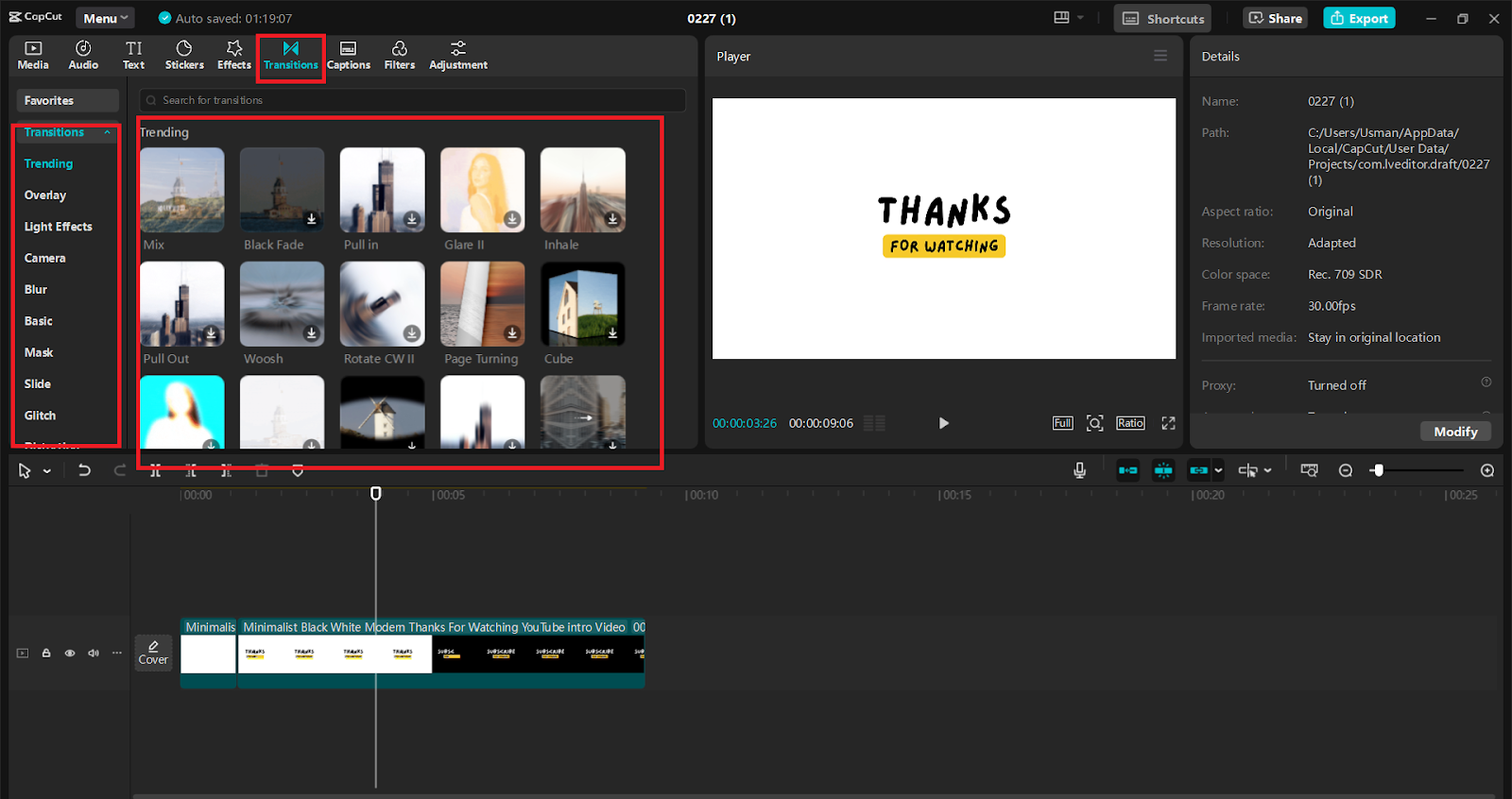This screenshot has height=799, width=1512.
Task: Zoom out the timeline with minus icon
Action: click(x=1346, y=470)
